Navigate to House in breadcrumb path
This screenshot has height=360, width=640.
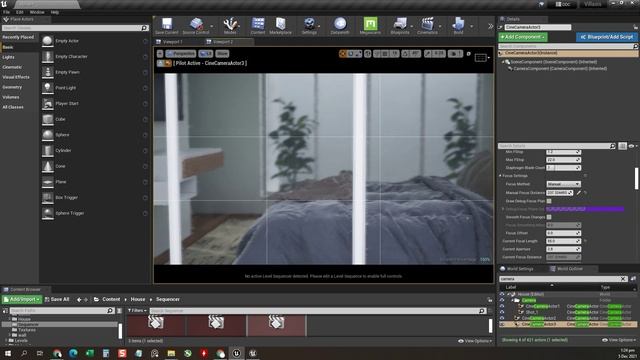tap(138, 299)
